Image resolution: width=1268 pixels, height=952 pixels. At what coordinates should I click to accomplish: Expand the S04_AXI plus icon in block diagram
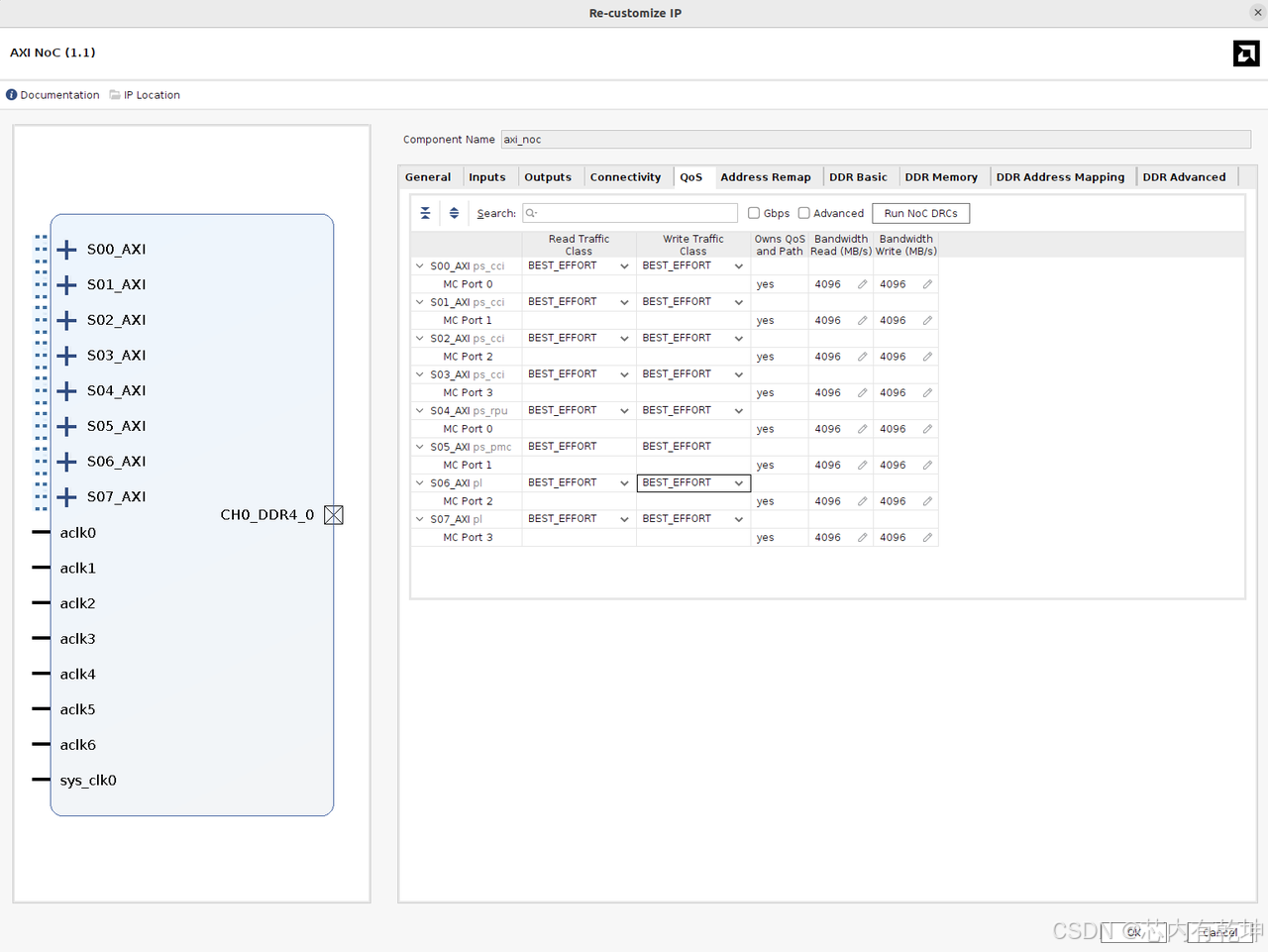tap(66, 391)
